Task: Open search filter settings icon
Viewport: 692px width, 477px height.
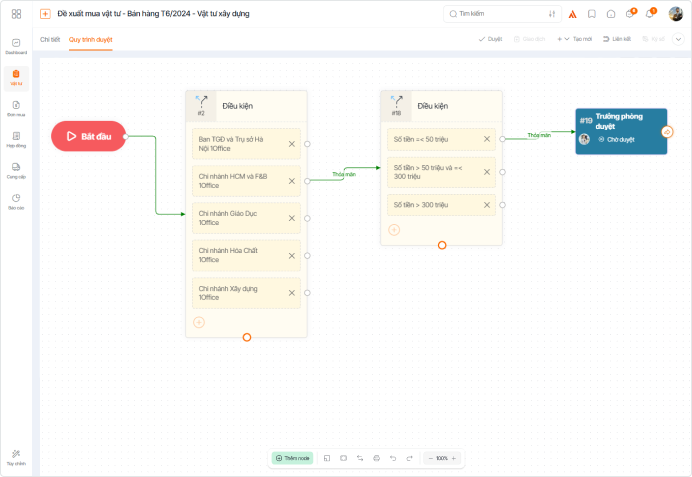Action: click(x=552, y=14)
